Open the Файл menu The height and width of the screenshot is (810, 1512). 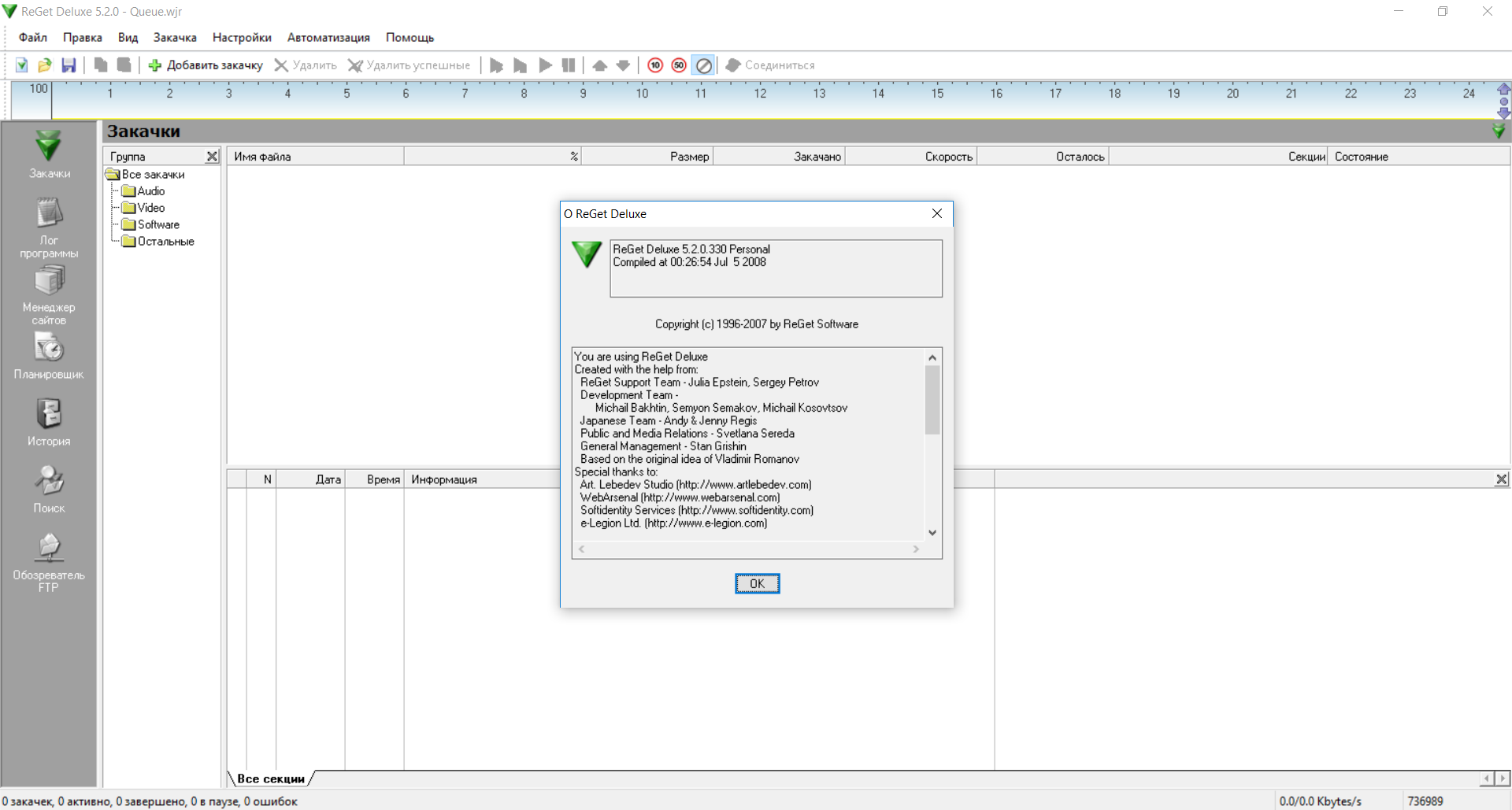[33, 37]
